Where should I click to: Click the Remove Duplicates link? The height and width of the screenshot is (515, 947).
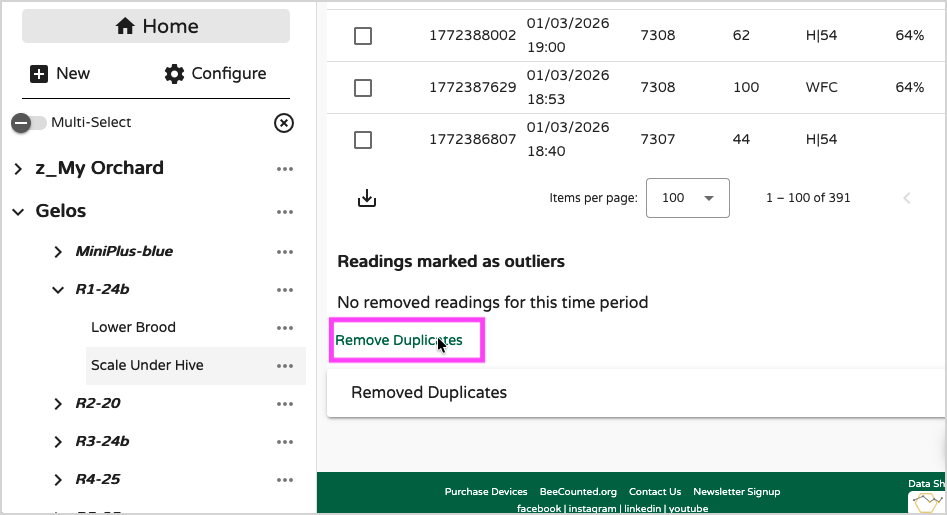[x=399, y=341]
